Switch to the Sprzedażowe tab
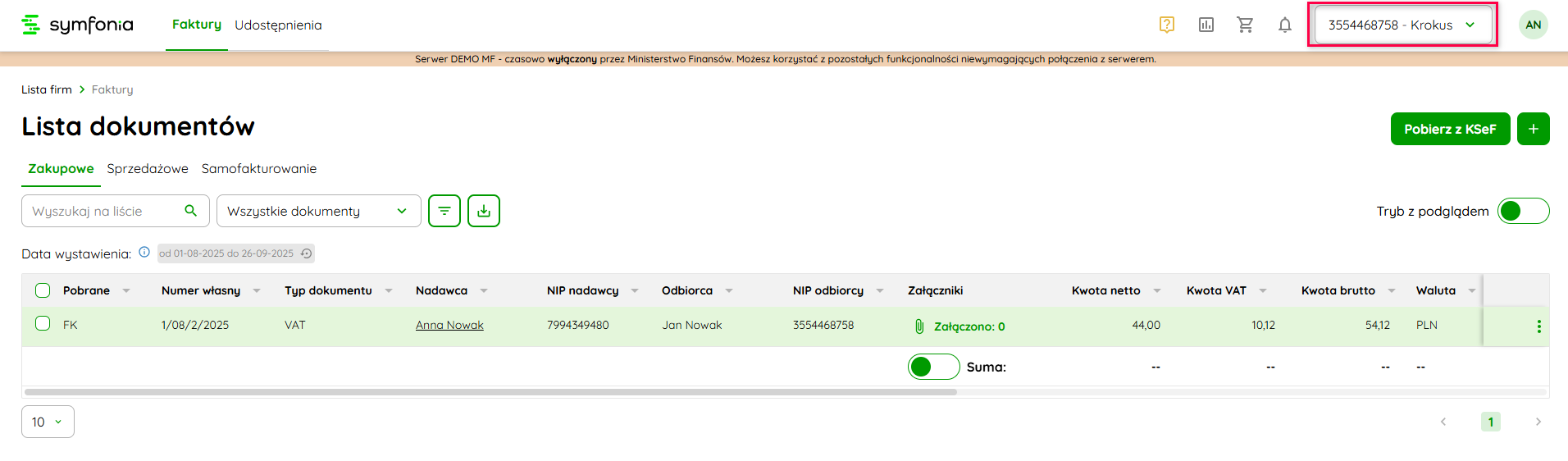The height and width of the screenshot is (461, 1568). pos(148,168)
